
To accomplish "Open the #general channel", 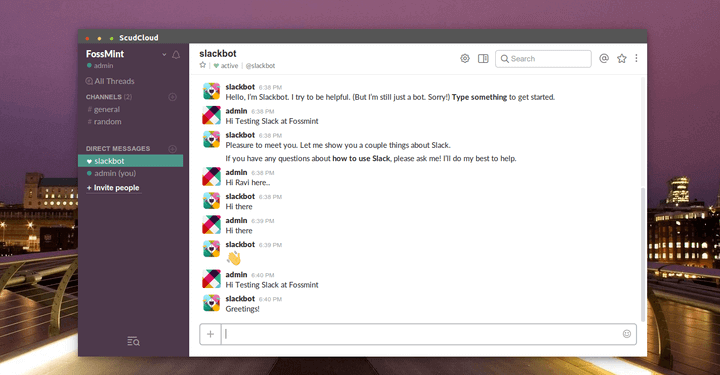I will pyautogui.click(x=104, y=109).
